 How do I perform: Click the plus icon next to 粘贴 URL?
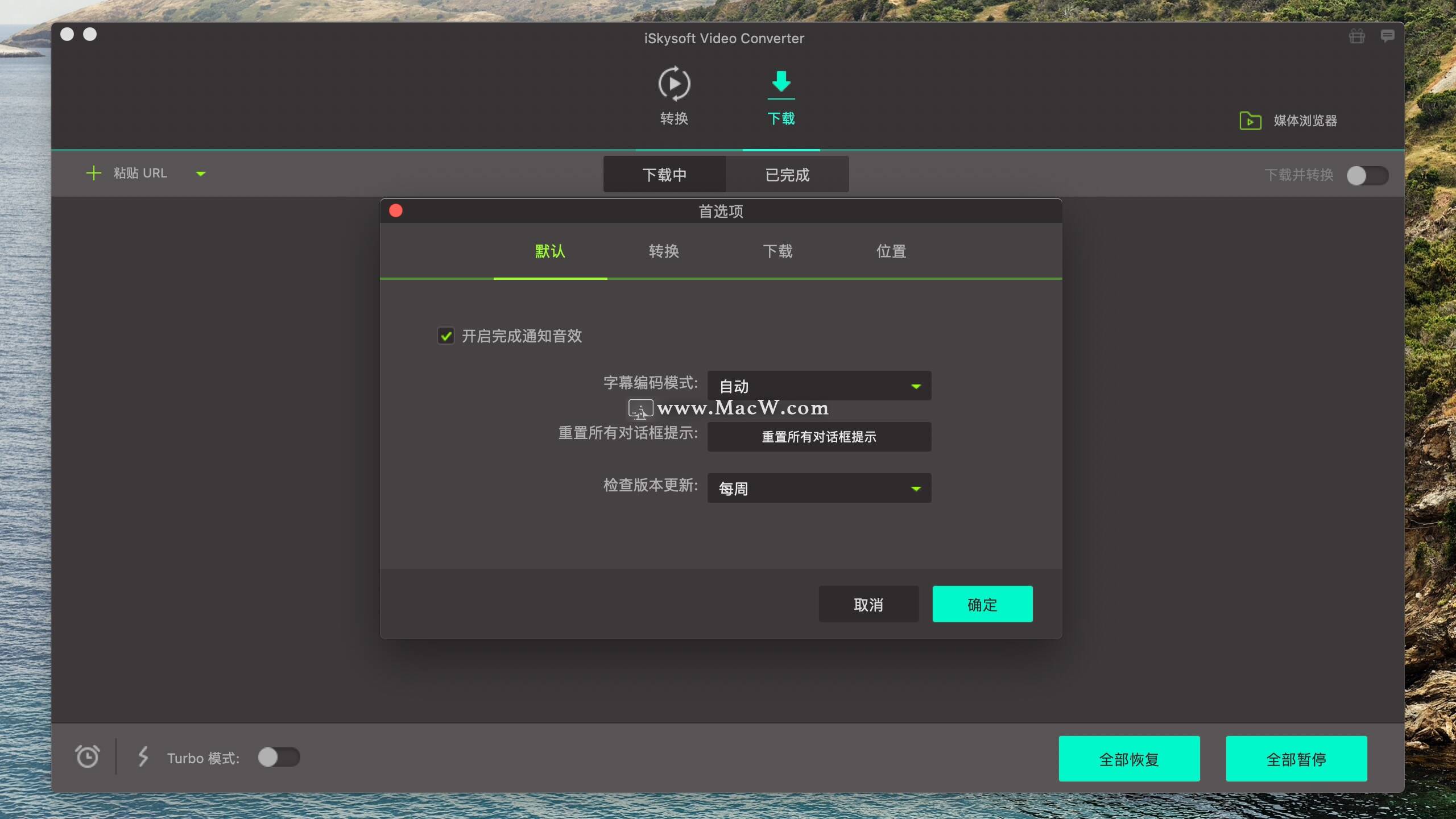point(94,173)
